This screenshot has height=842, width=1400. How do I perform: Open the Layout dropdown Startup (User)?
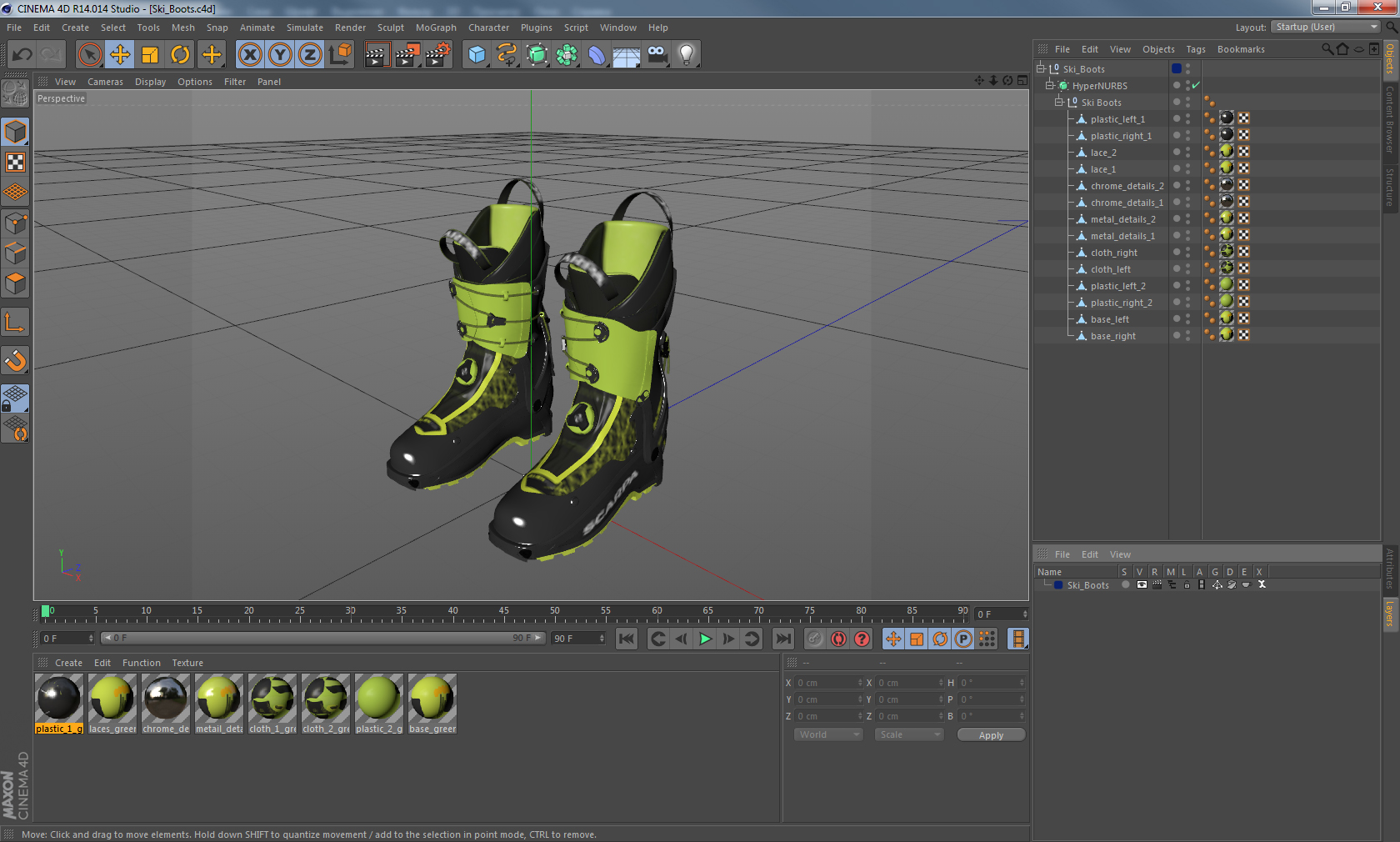[x=1326, y=27]
